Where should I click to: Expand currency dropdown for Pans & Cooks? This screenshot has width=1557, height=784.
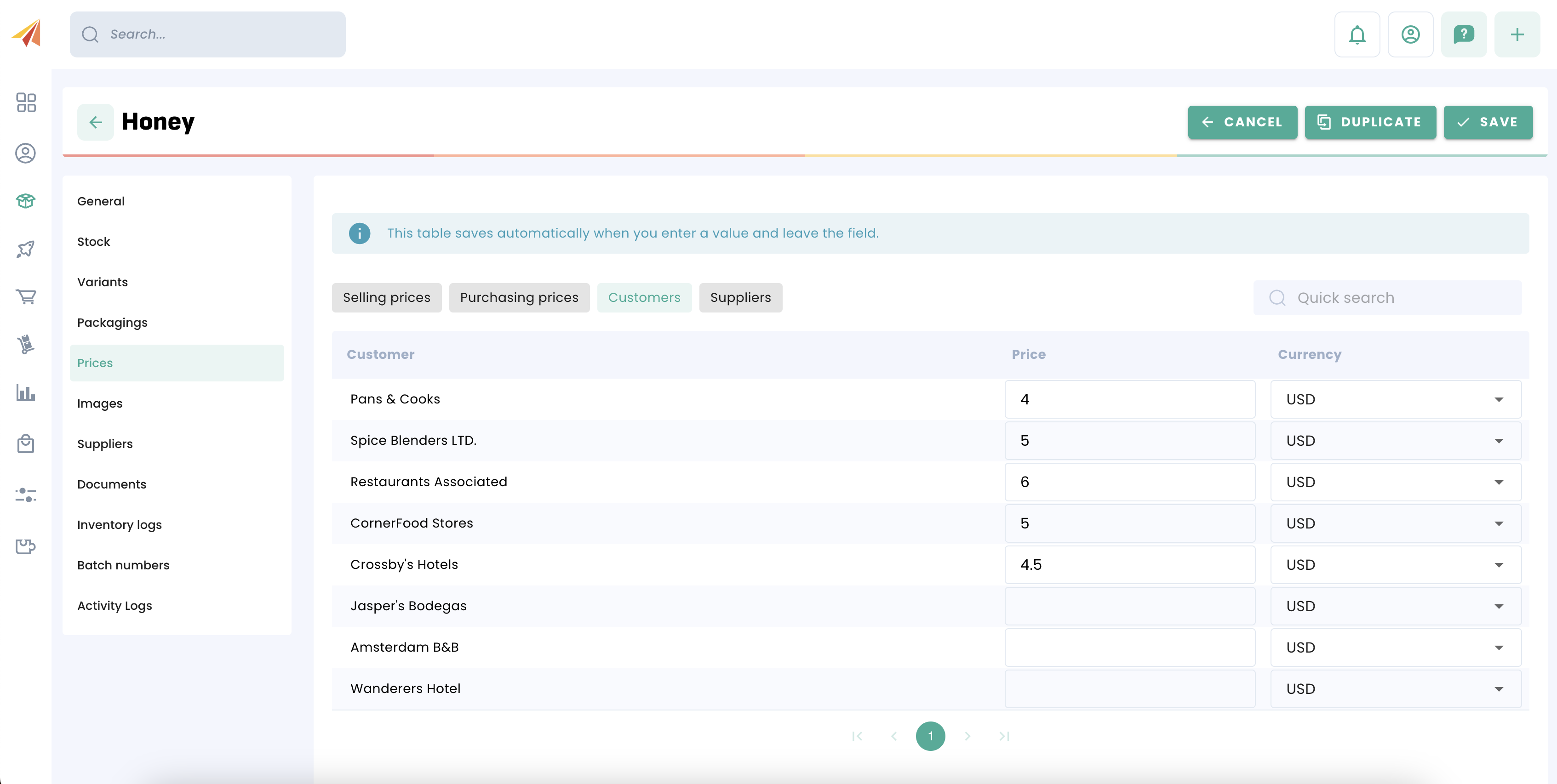click(1395, 399)
